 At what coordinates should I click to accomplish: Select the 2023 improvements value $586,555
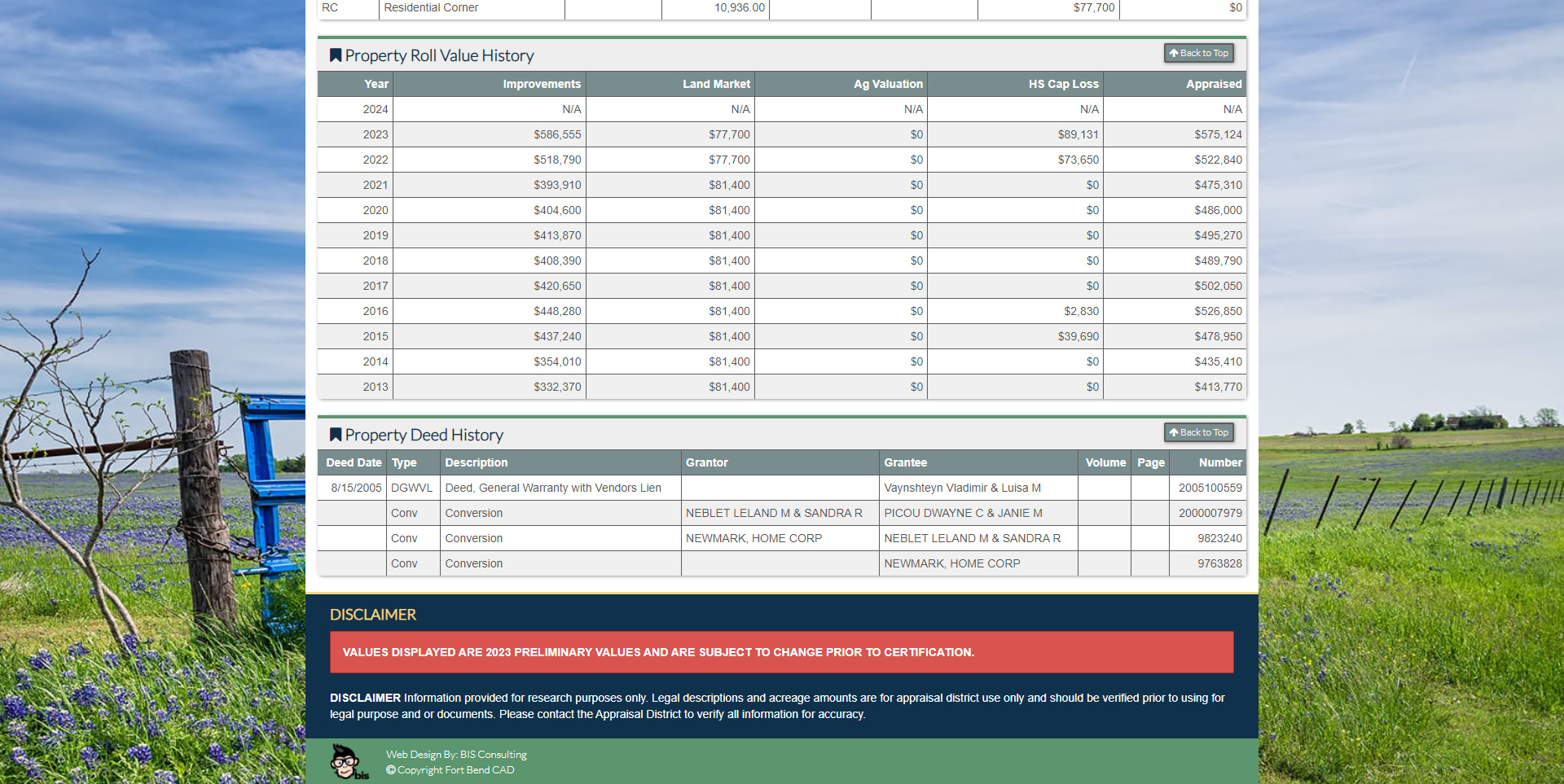point(557,134)
